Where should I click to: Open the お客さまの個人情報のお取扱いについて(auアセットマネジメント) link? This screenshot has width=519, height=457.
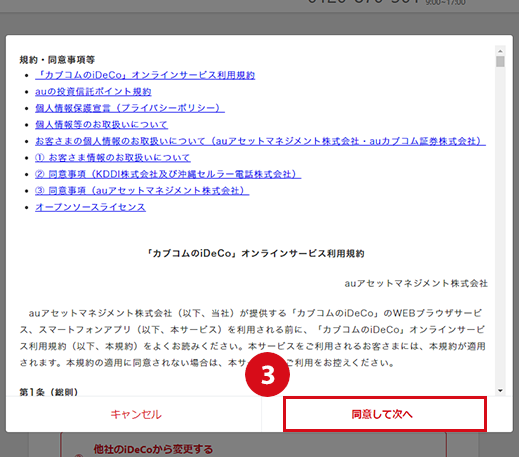[260, 141]
